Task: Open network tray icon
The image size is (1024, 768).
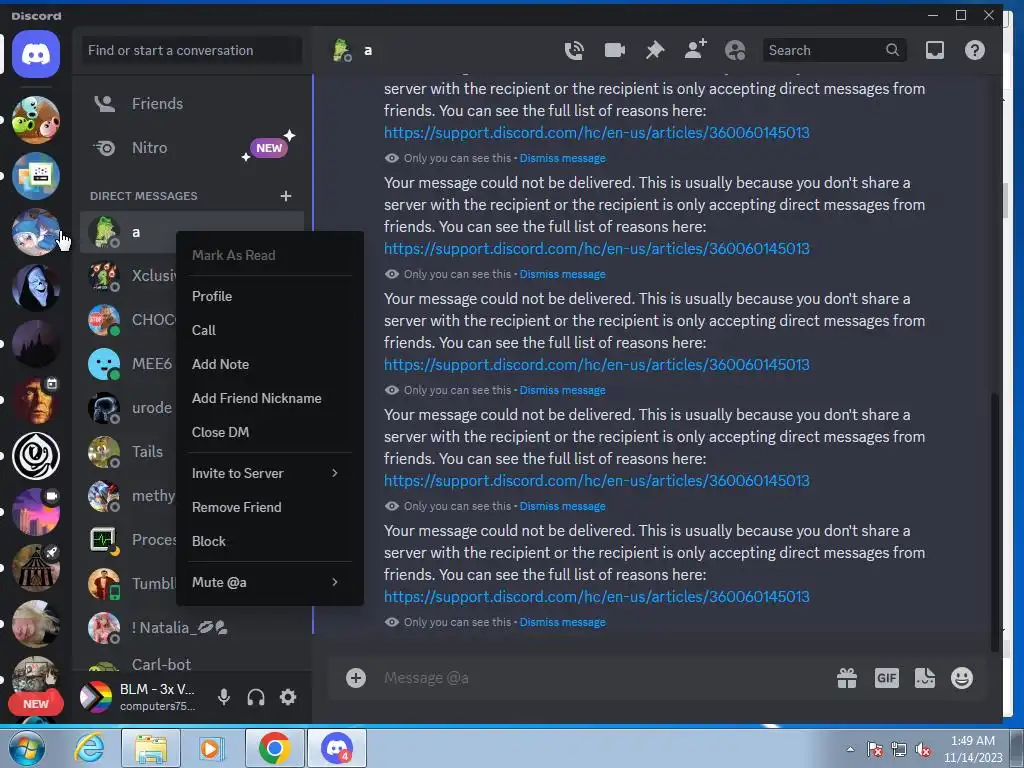Action: pyautogui.click(x=899, y=749)
